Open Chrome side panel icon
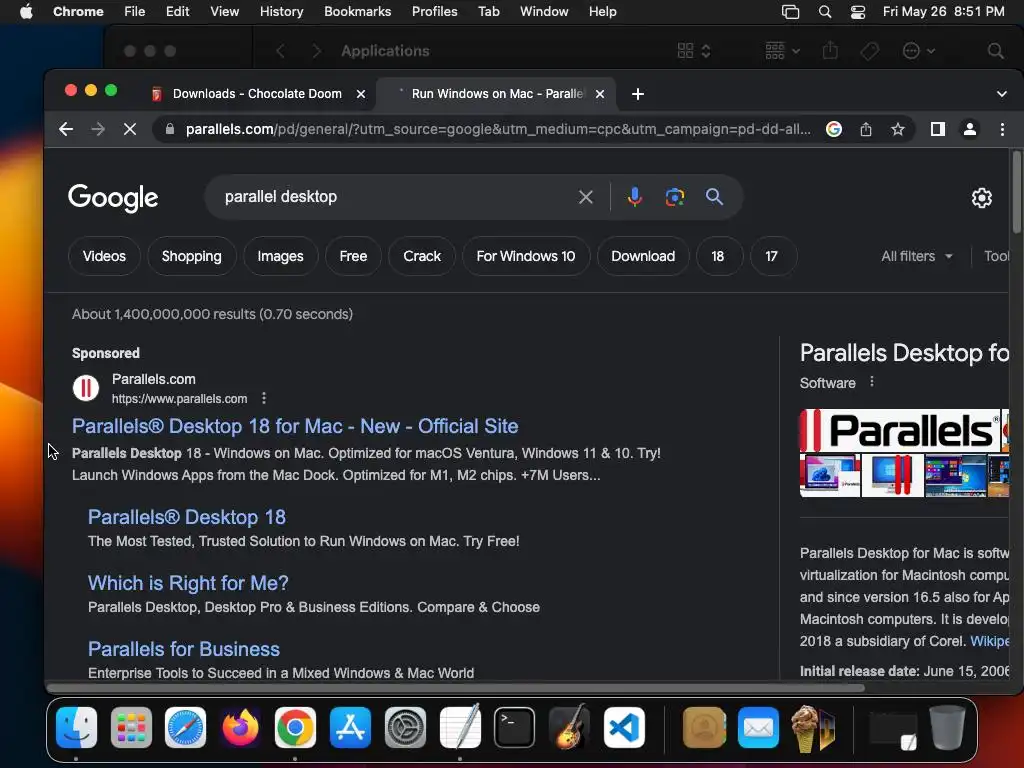1024x768 pixels. point(938,129)
